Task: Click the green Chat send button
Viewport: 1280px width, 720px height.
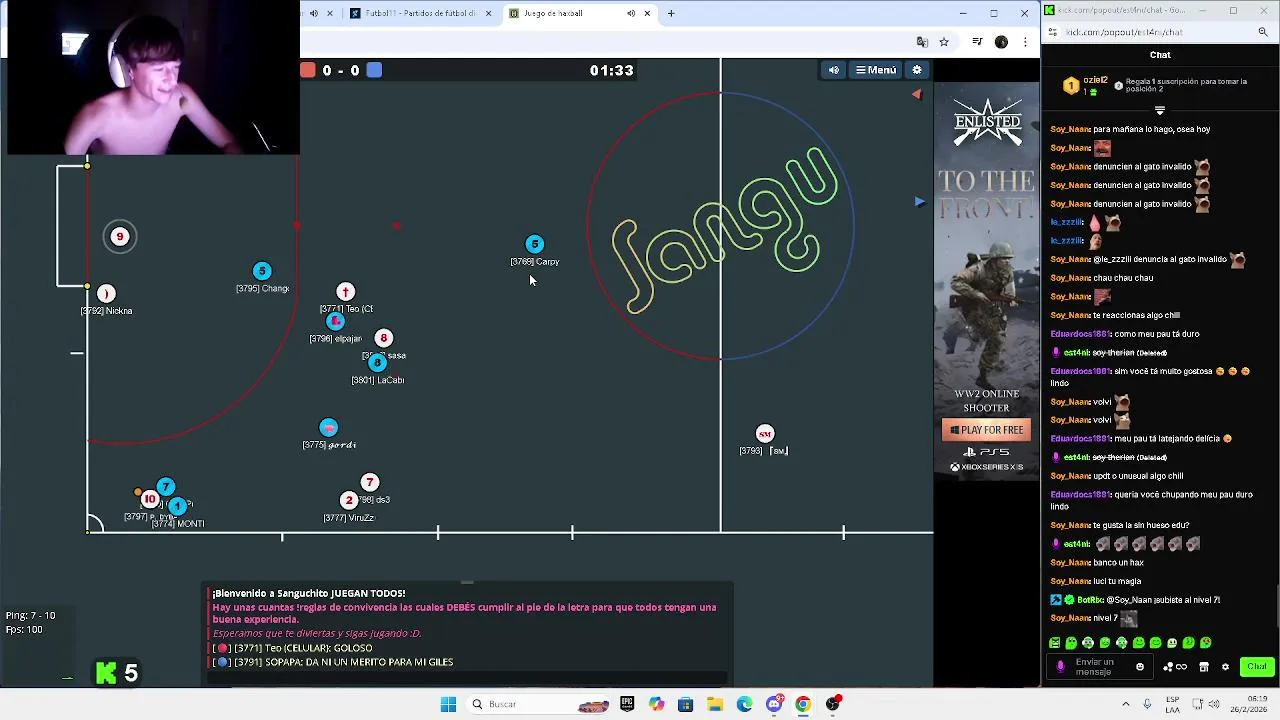Action: [1256, 666]
